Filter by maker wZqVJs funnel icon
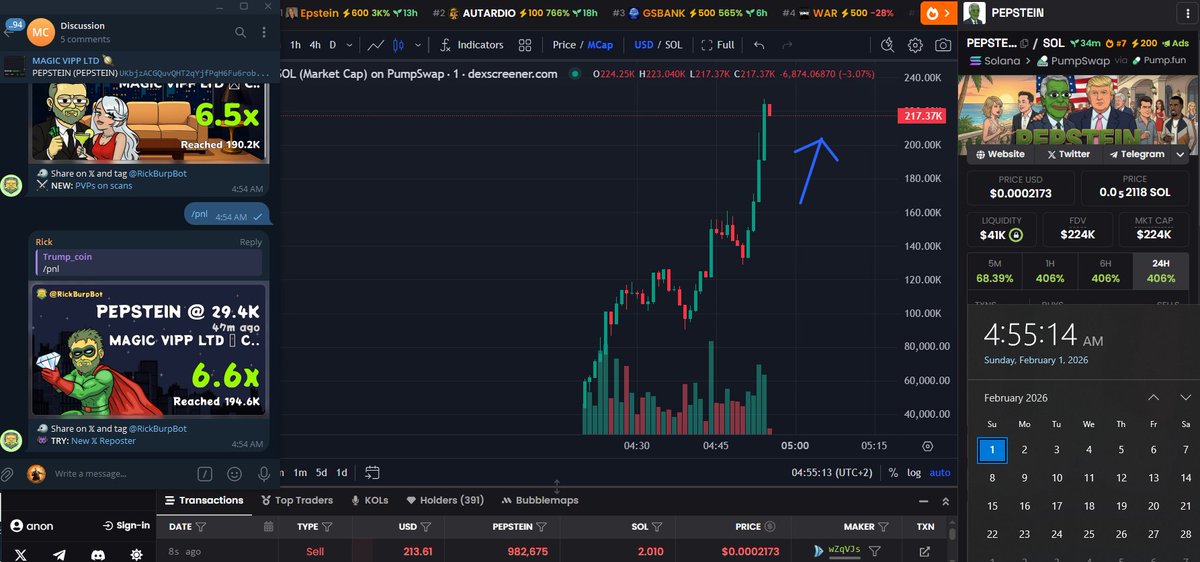1200x562 pixels. click(x=874, y=551)
